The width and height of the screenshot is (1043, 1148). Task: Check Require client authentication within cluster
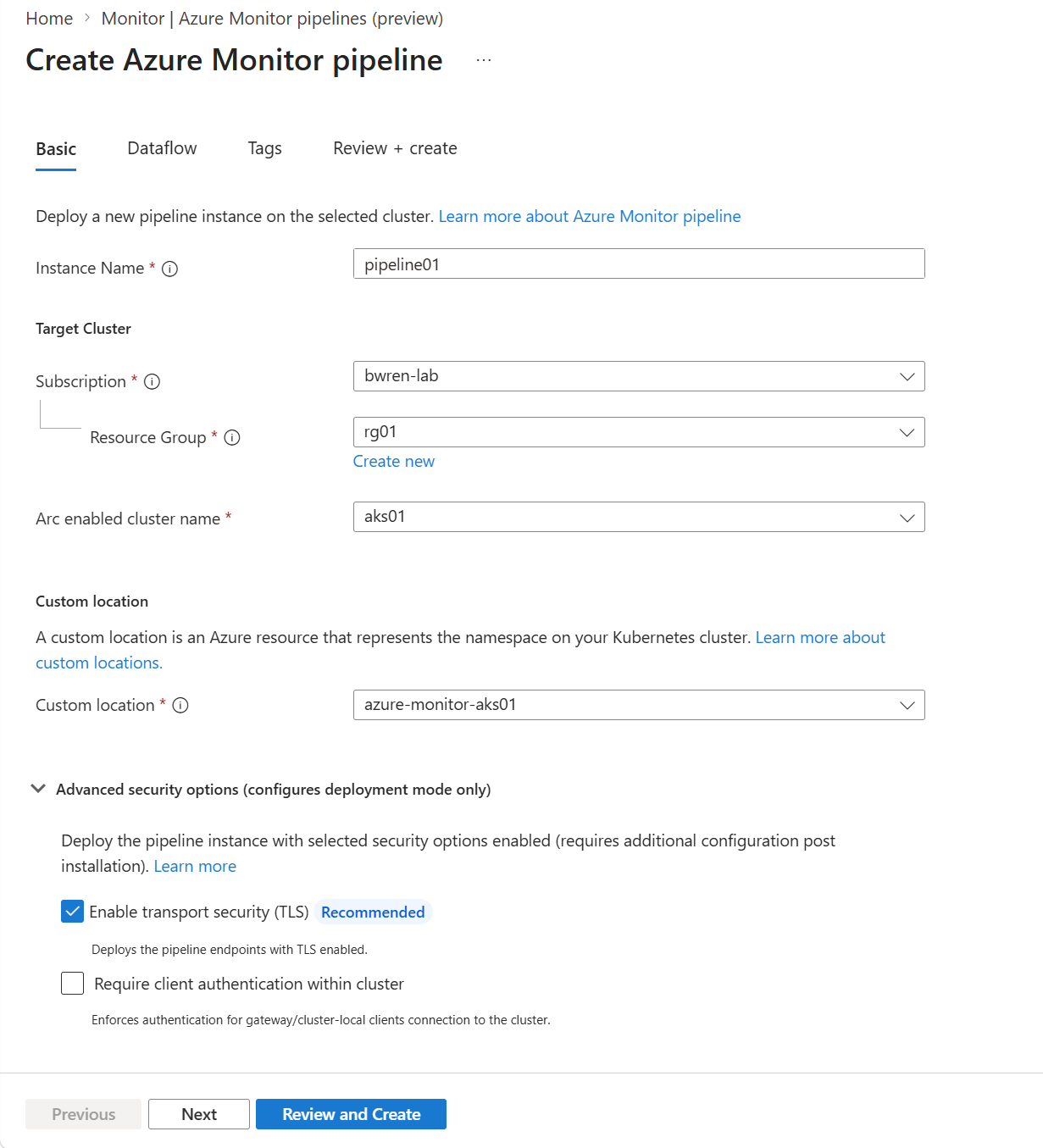(x=72, y=983)
